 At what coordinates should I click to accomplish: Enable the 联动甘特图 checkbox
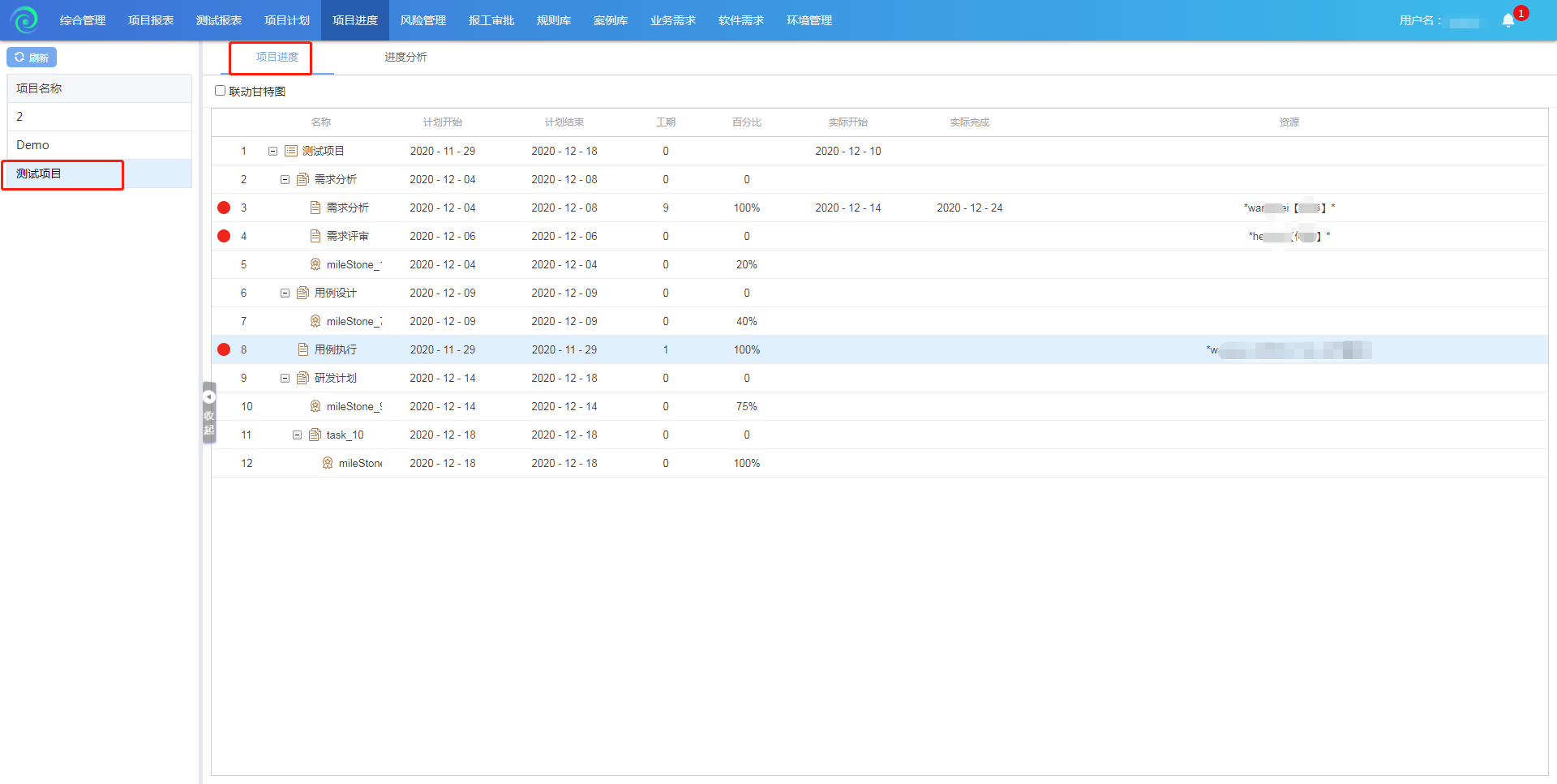[220, 91]
